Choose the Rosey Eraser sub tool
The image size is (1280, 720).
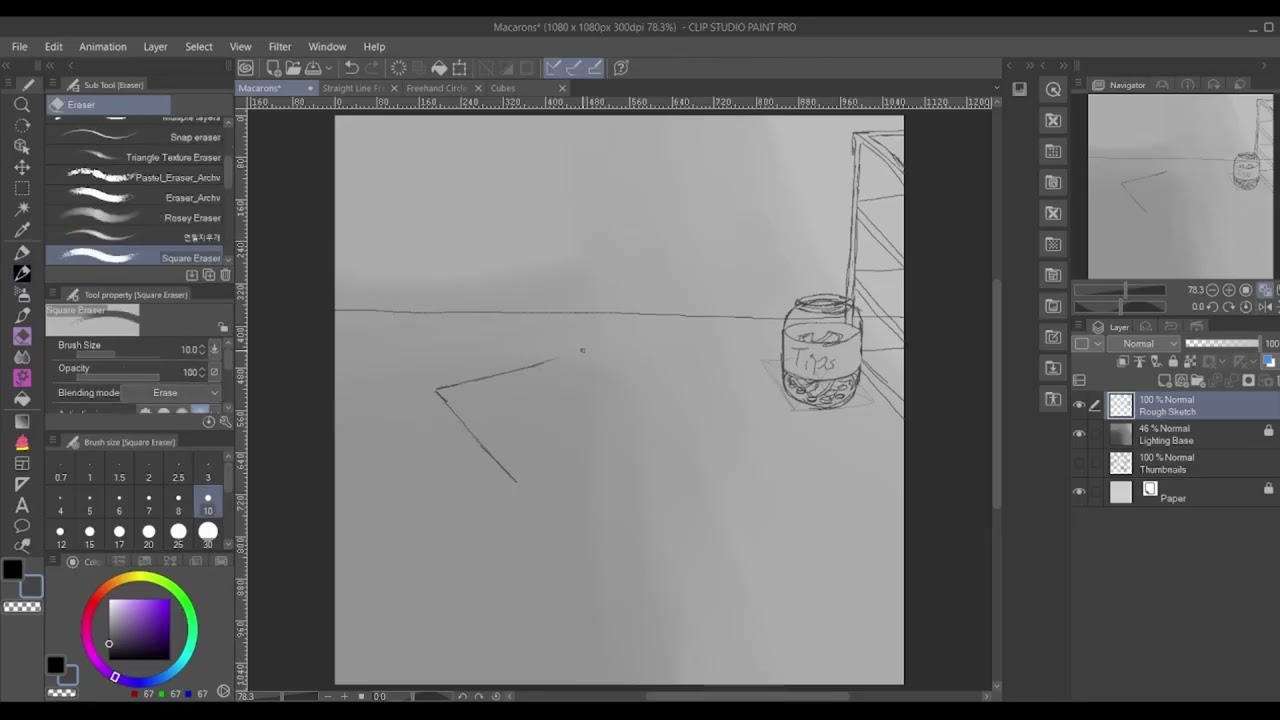pyautogui.click(x=135, y=218)
